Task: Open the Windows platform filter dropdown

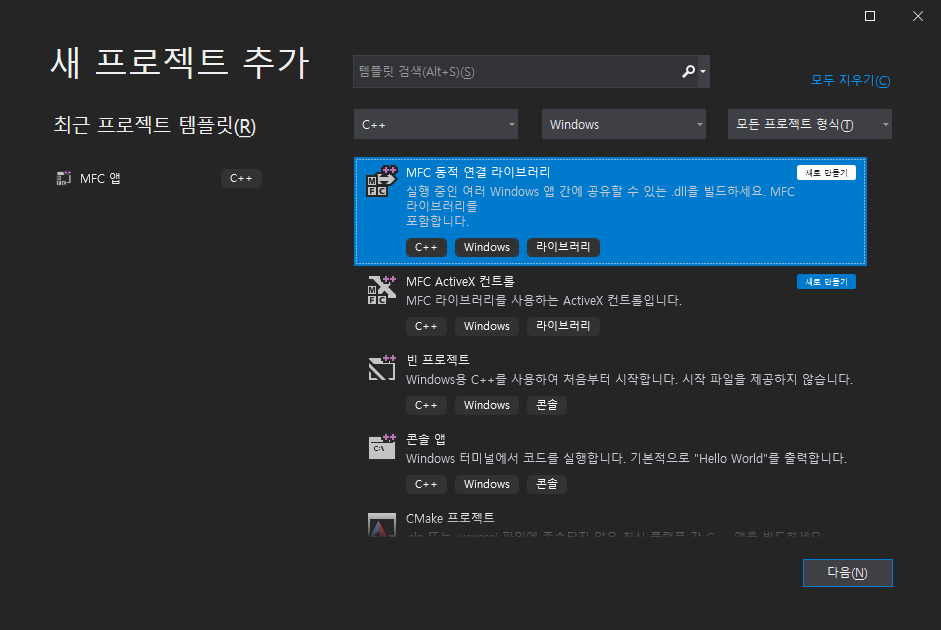Action: (x=624, y=124)
